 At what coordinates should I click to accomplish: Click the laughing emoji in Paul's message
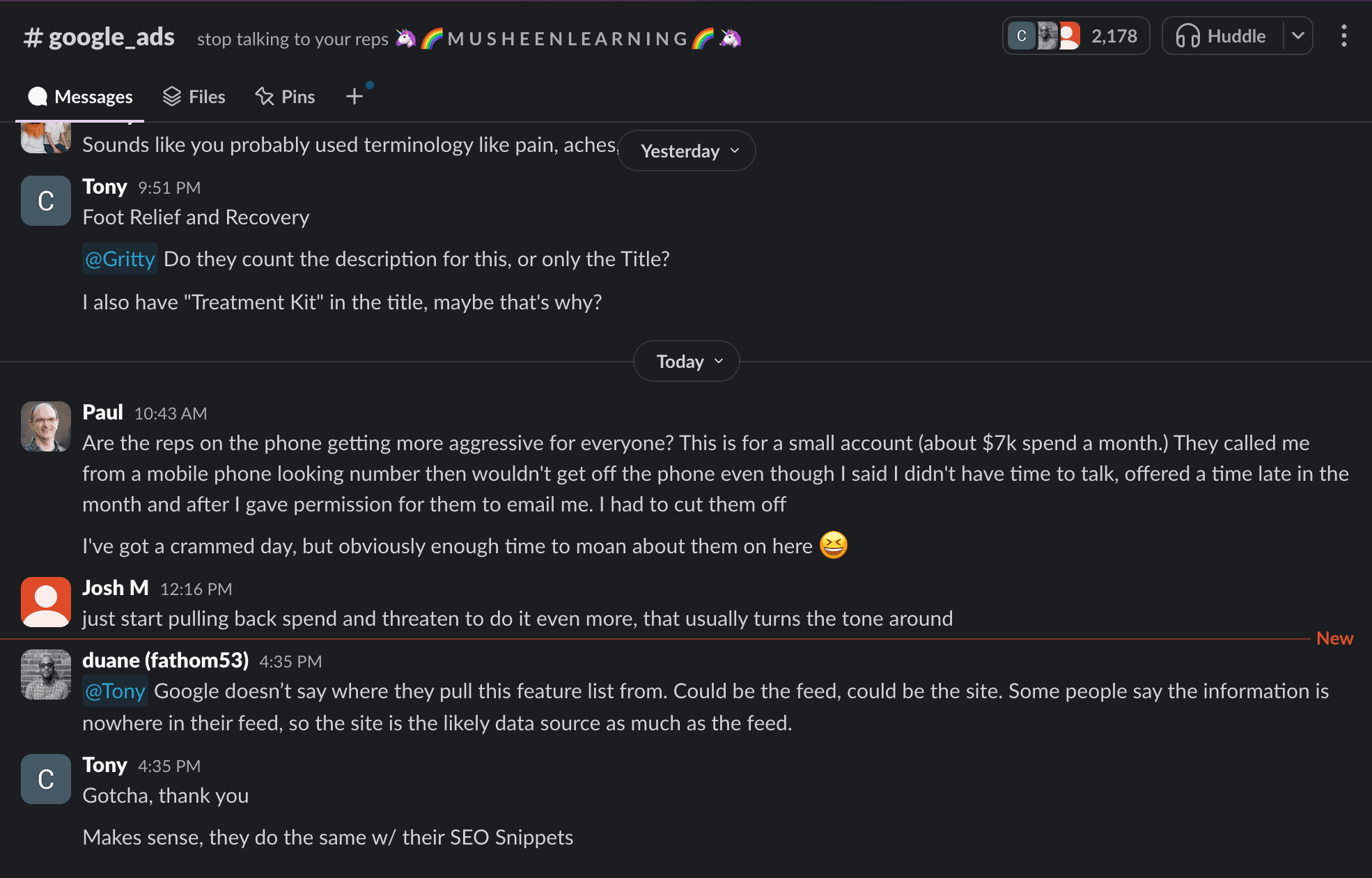834,546
